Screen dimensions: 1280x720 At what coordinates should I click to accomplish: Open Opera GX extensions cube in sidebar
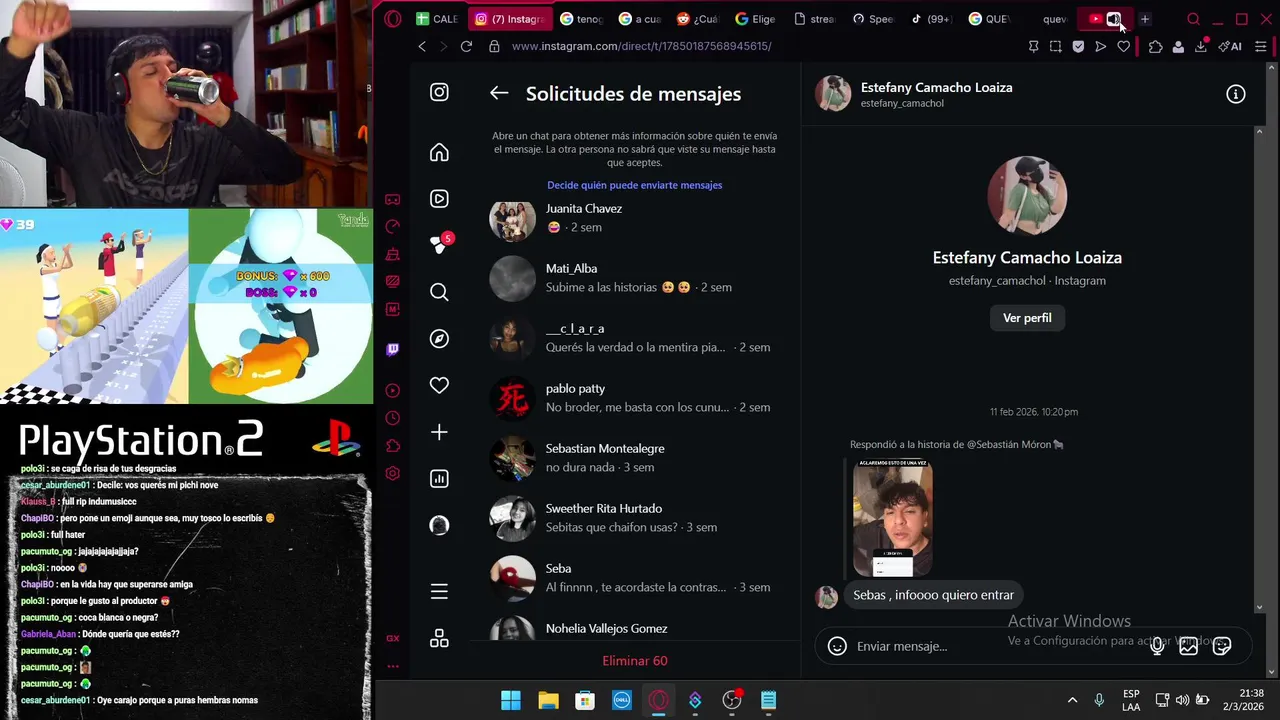pos(392,446)
